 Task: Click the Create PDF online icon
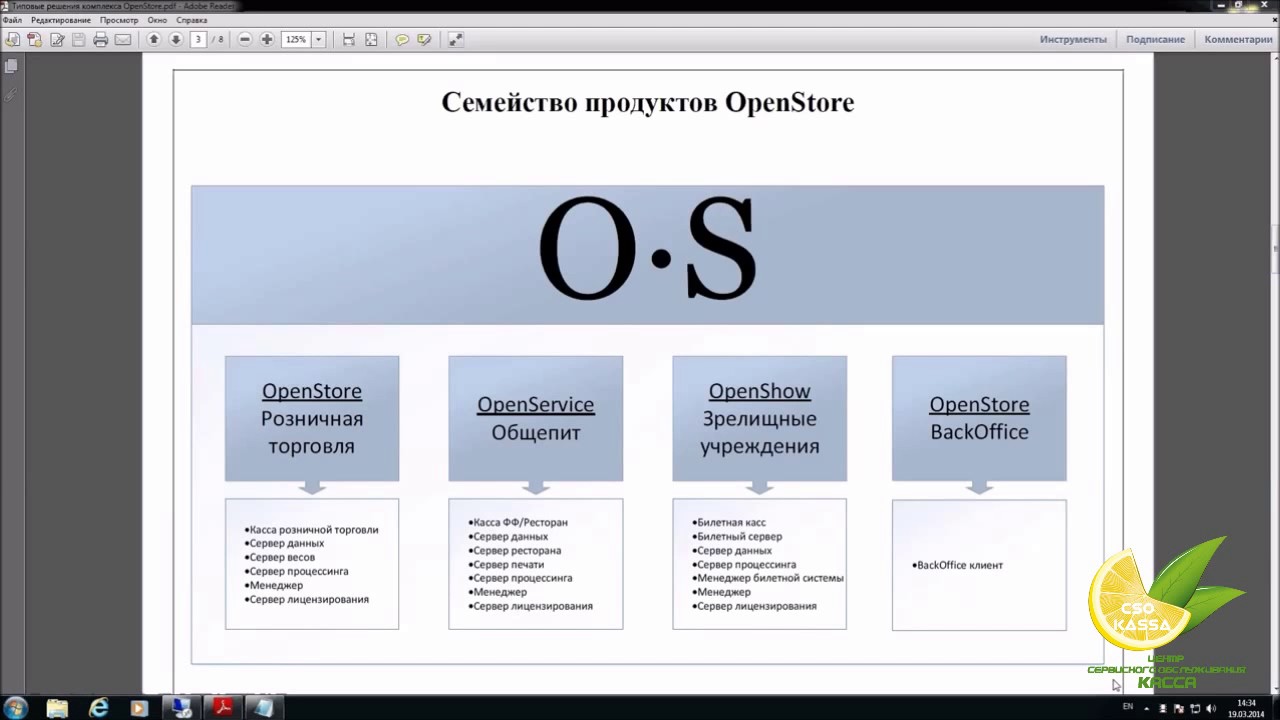pos(35,40)
